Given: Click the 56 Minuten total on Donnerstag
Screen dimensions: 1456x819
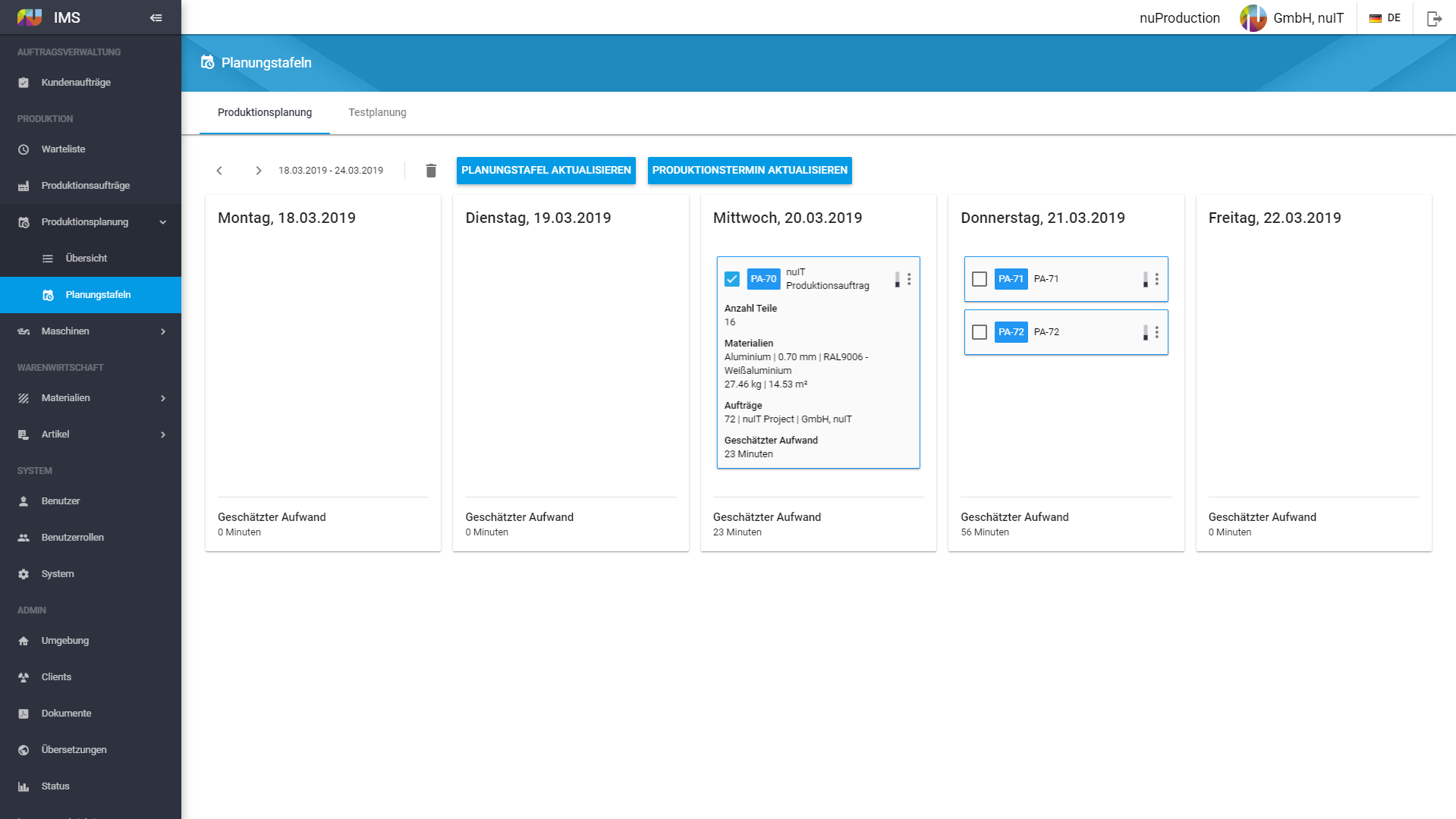Looking at the screenshot, I should click(x=985, y=532).
